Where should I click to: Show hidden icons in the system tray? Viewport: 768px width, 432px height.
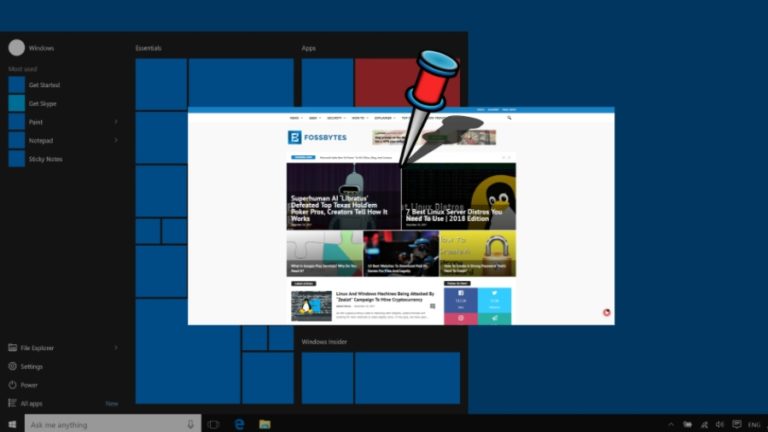coord(671,424)
